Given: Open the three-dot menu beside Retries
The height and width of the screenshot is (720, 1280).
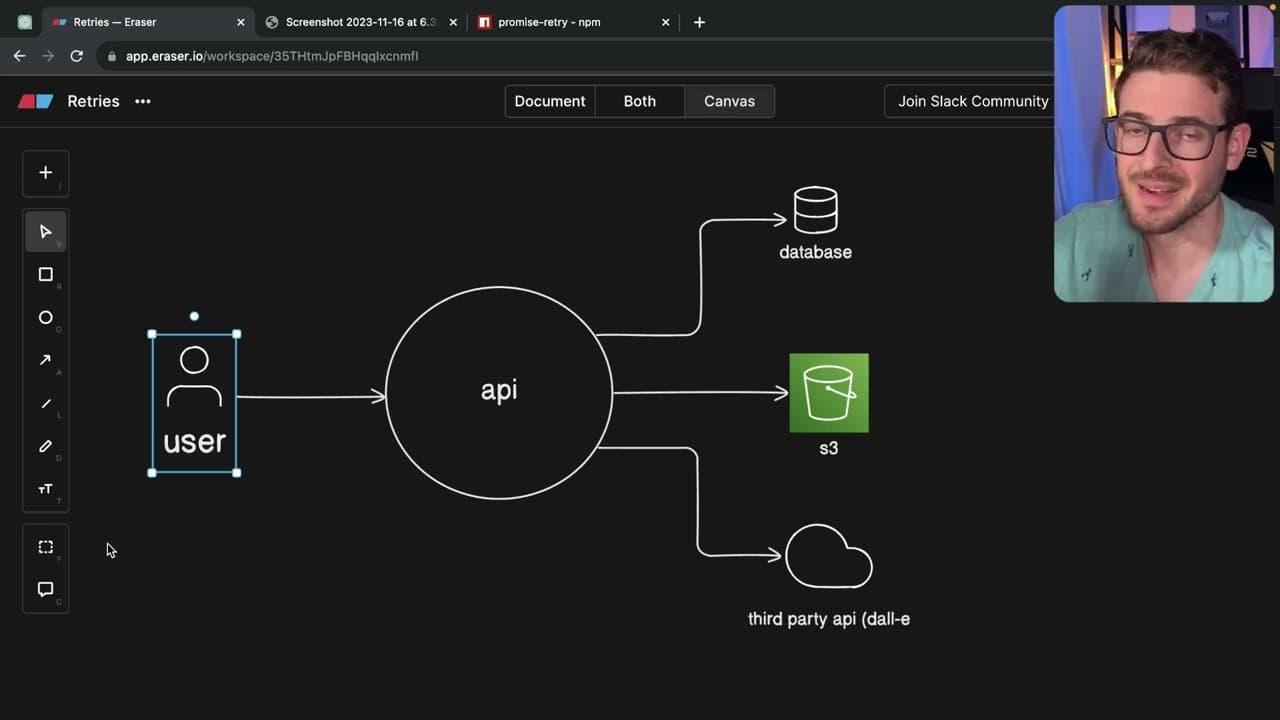Looking at the screenshot, I should coord(143,101).
